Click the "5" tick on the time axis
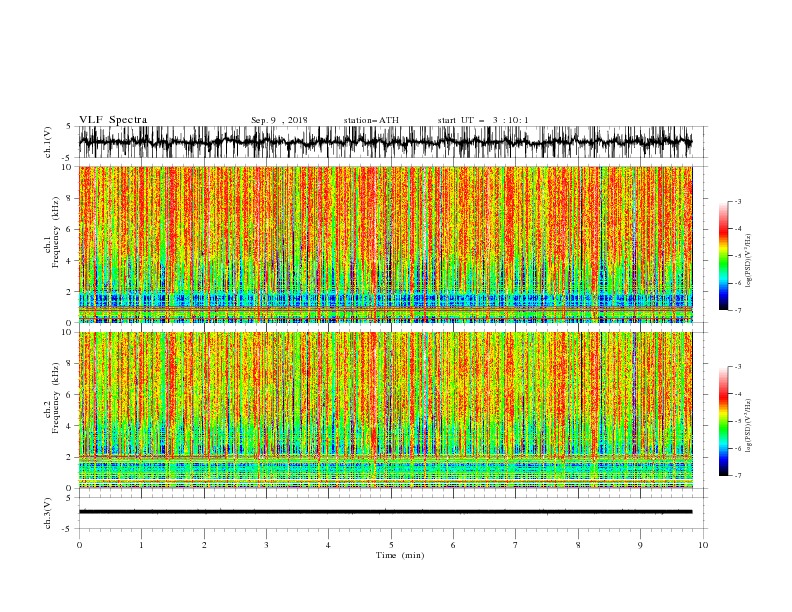 (x=391, y=545)
